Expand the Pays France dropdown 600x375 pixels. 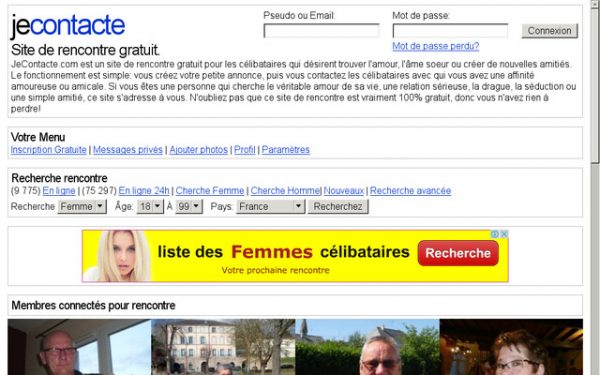[271, 207]
